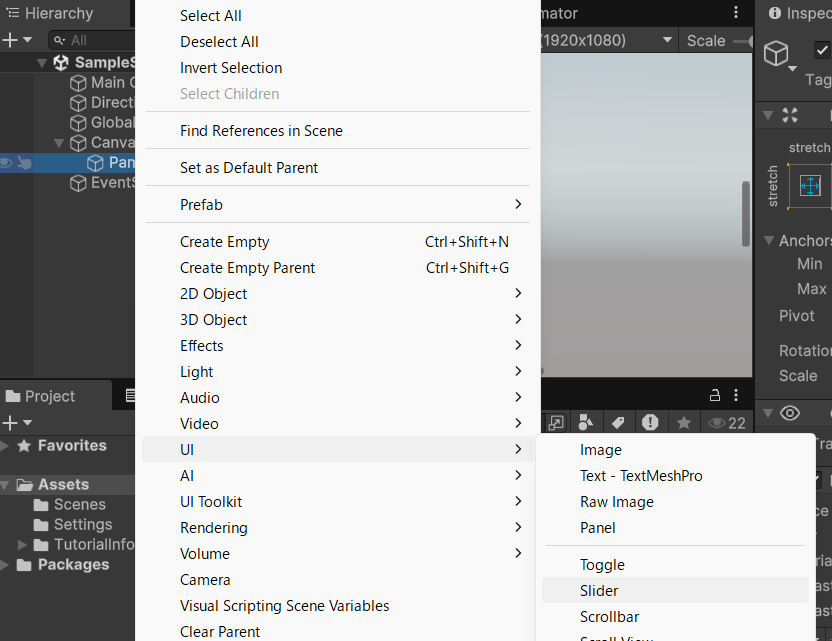This screenshot has height=641, width=832.
Task: Open the Game view three-dot options menu
Action: point(735,12)
